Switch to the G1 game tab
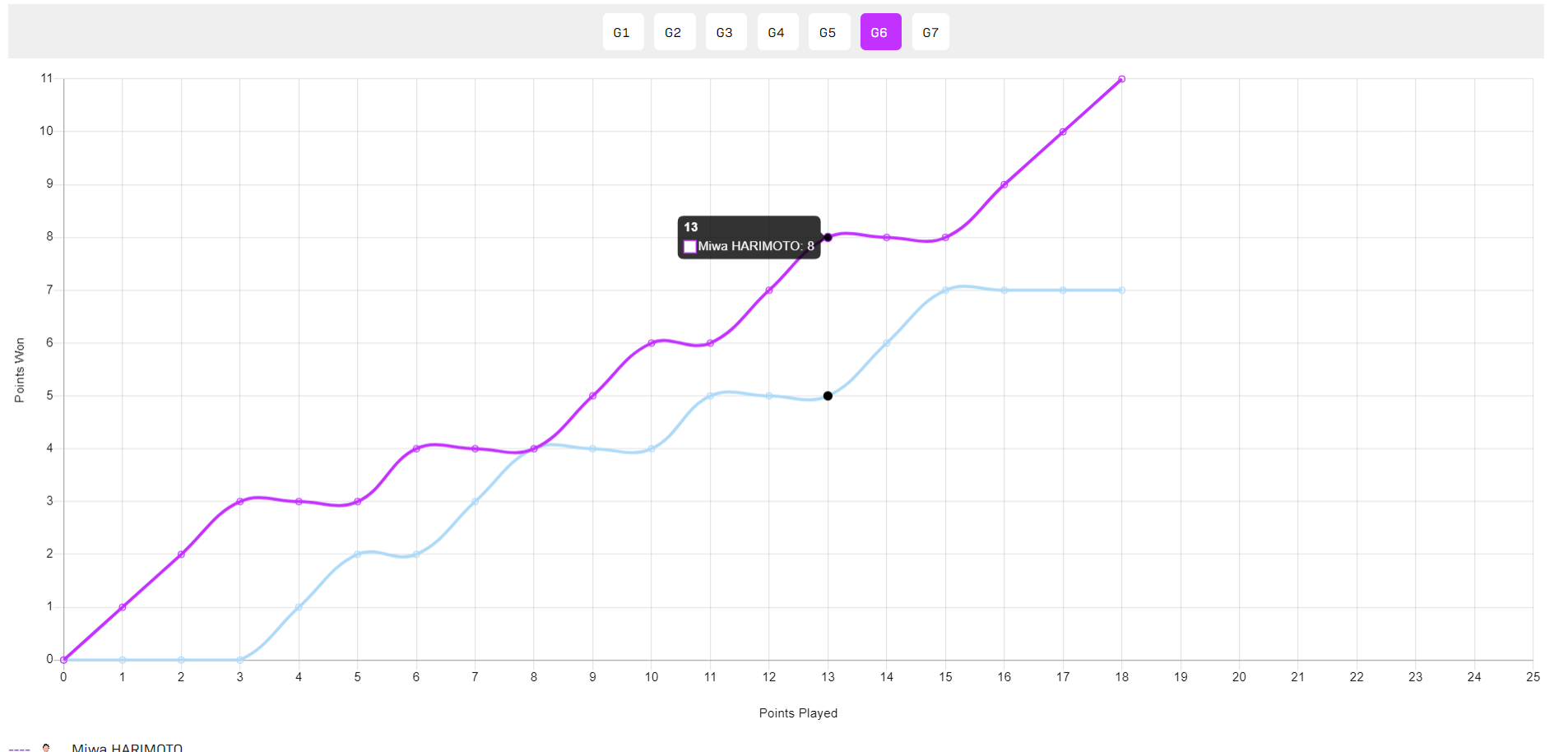1568x752 pixels. (622, 32)
